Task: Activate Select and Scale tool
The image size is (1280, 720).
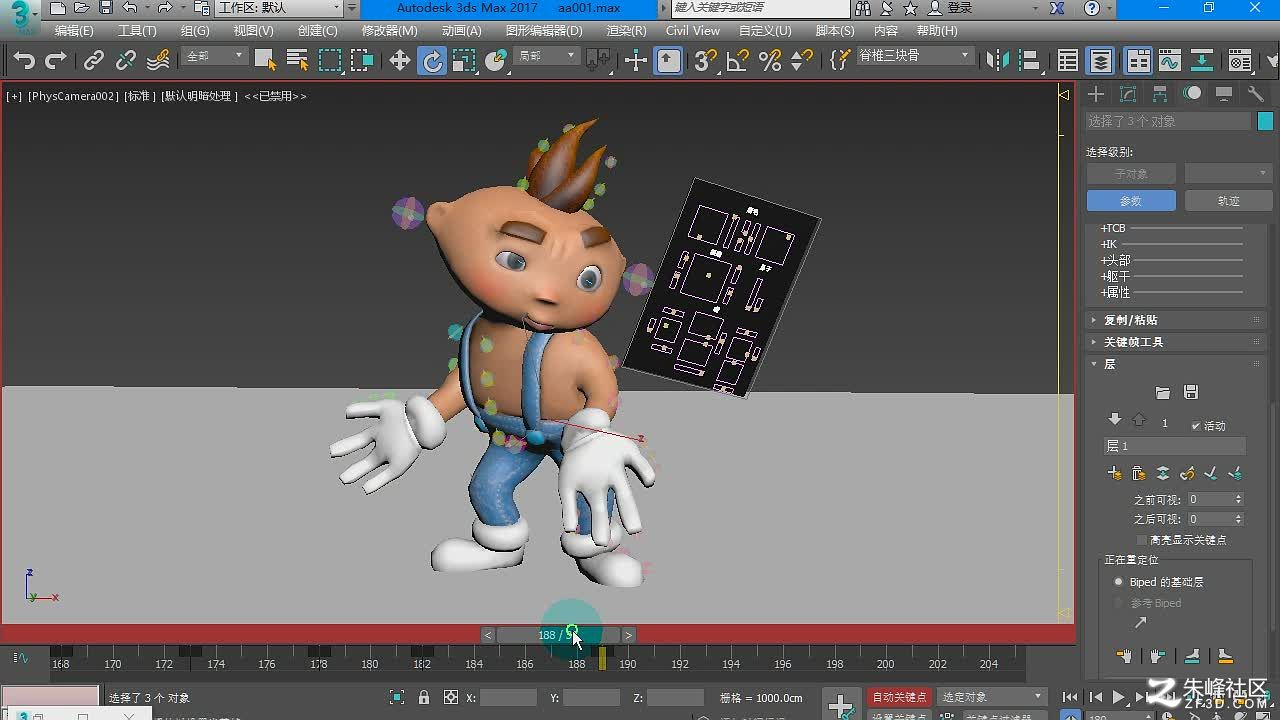Action: tap(464, 61)
